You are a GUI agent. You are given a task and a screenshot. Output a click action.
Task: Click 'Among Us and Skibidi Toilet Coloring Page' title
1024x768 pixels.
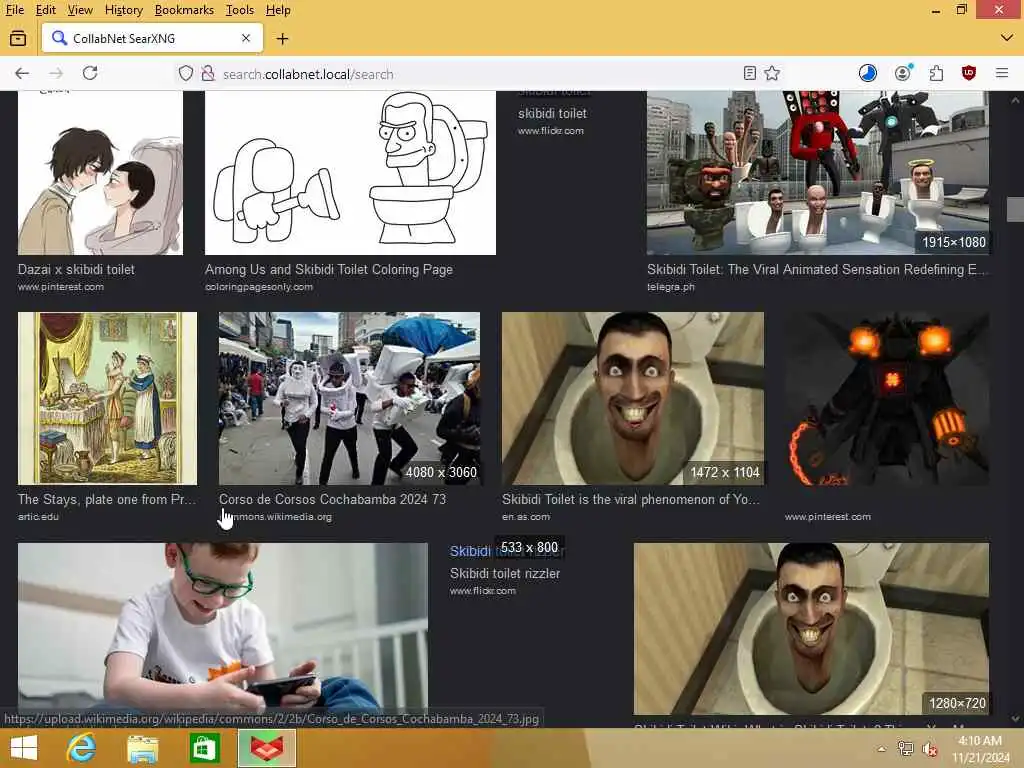(328, 269)
